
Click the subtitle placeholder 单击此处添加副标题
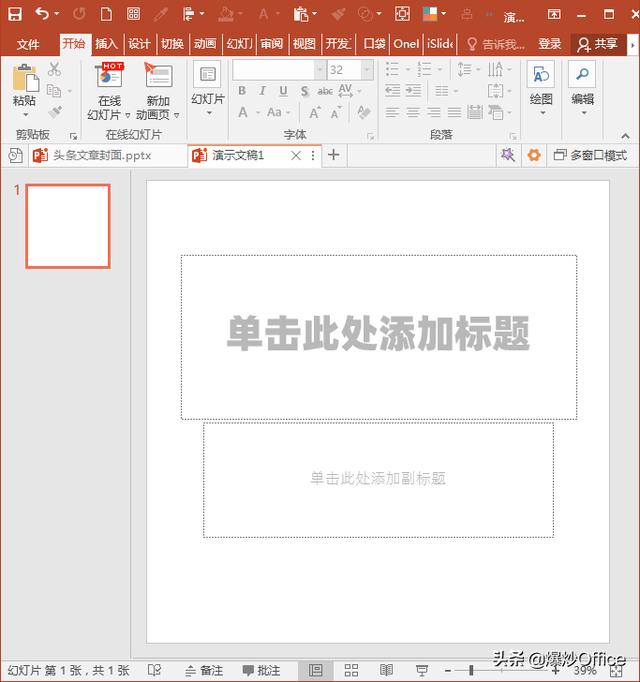378,478
